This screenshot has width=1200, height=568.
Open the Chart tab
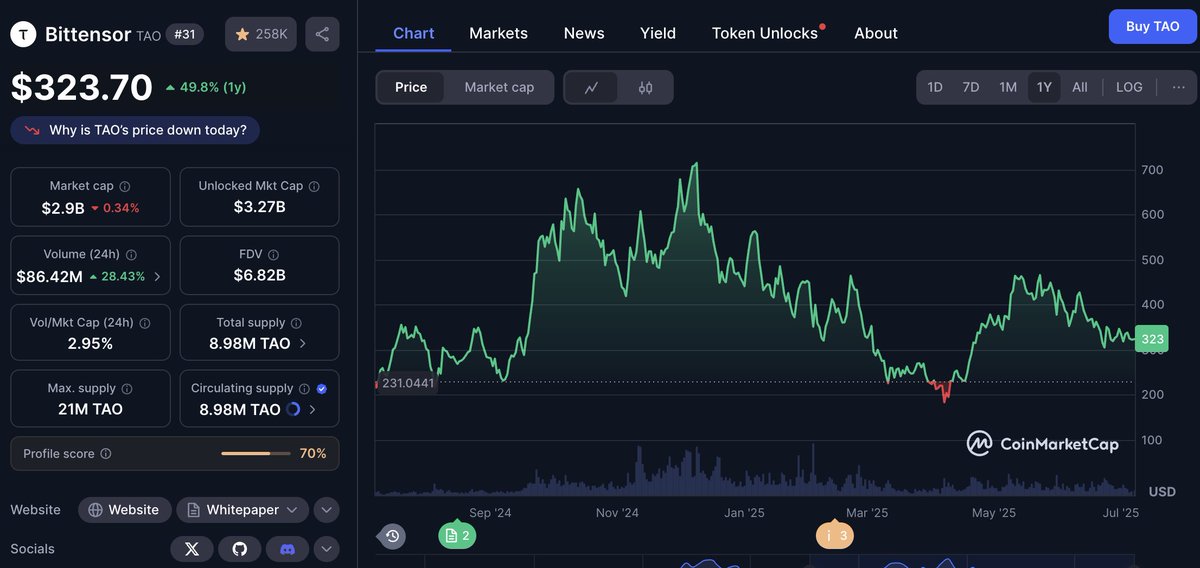pos(414,33)
